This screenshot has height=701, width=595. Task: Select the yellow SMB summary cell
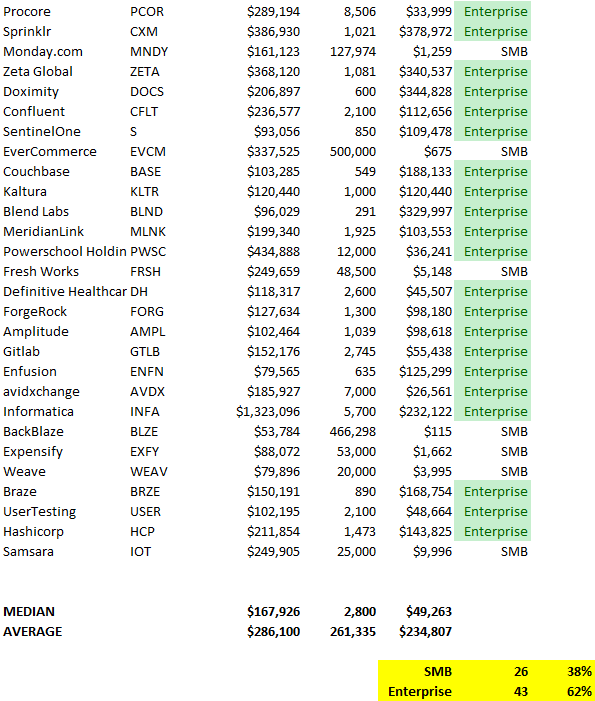pos(438,671)
